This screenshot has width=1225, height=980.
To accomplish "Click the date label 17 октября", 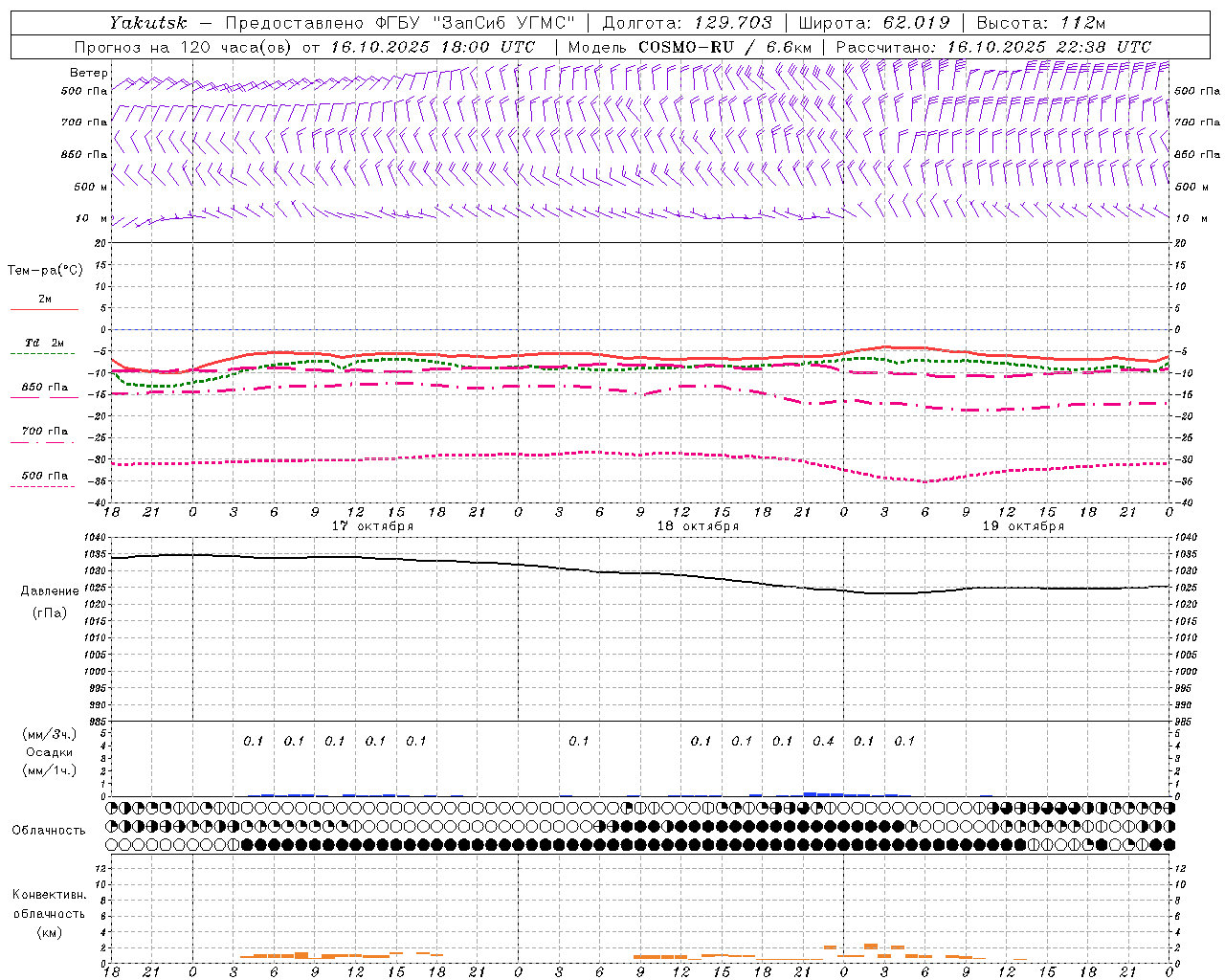I will click(372, 526).
